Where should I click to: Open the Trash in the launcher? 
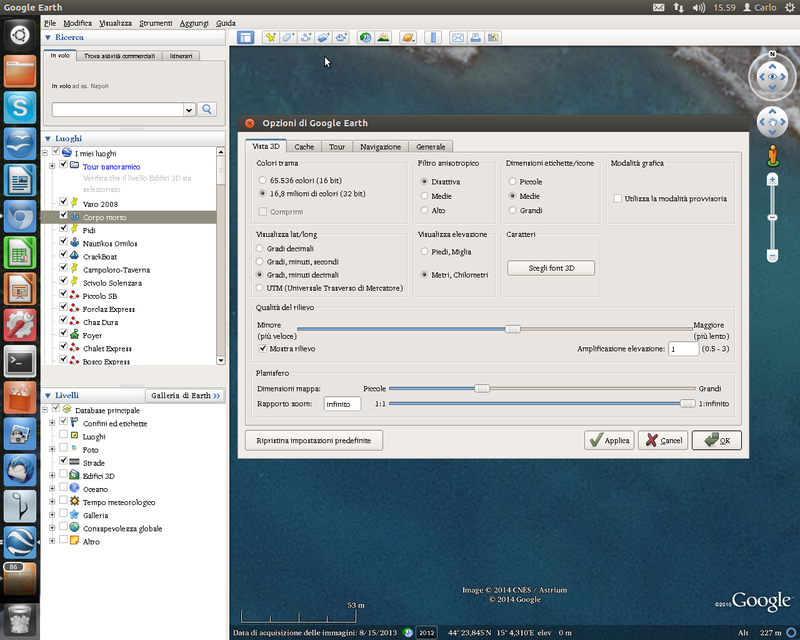click(x=20, y=620)
